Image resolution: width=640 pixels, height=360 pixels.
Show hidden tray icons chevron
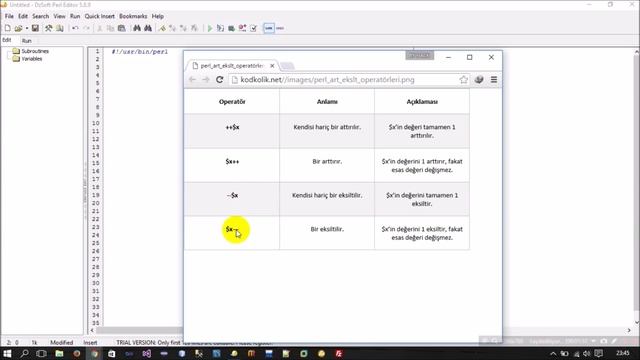click(553, 353)
